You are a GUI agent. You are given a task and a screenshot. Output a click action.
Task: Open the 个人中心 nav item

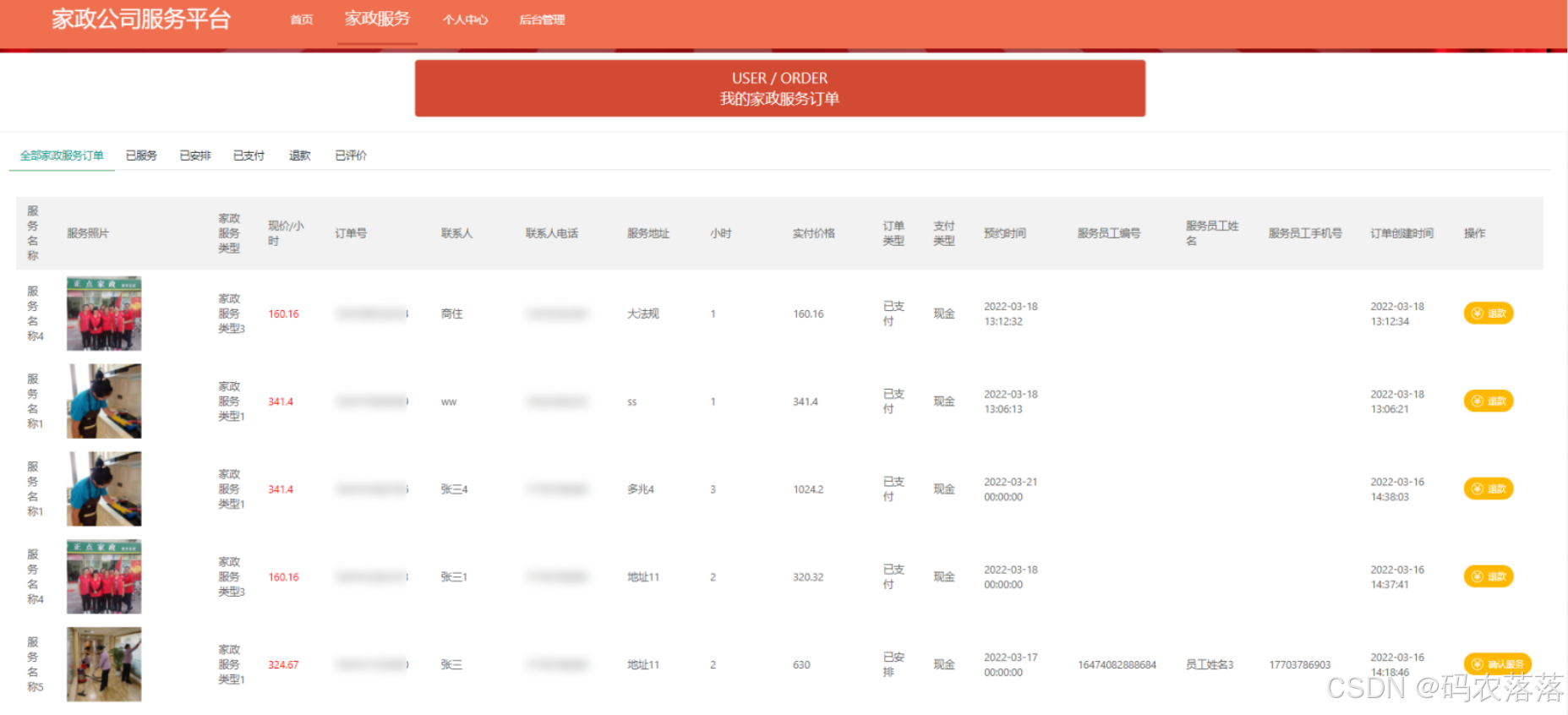pos(465,19)
